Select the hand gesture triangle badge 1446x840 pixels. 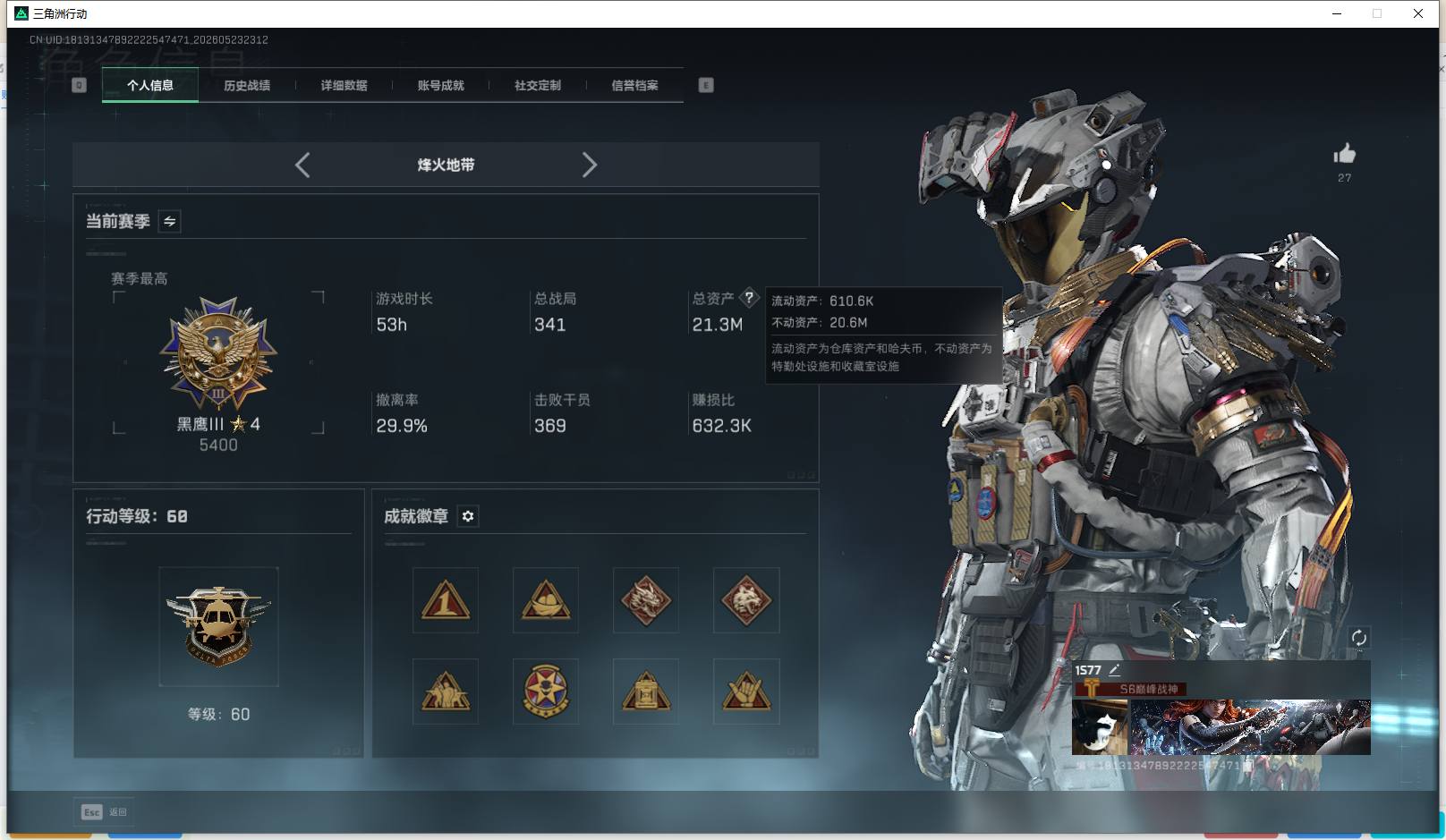(746, 692)
